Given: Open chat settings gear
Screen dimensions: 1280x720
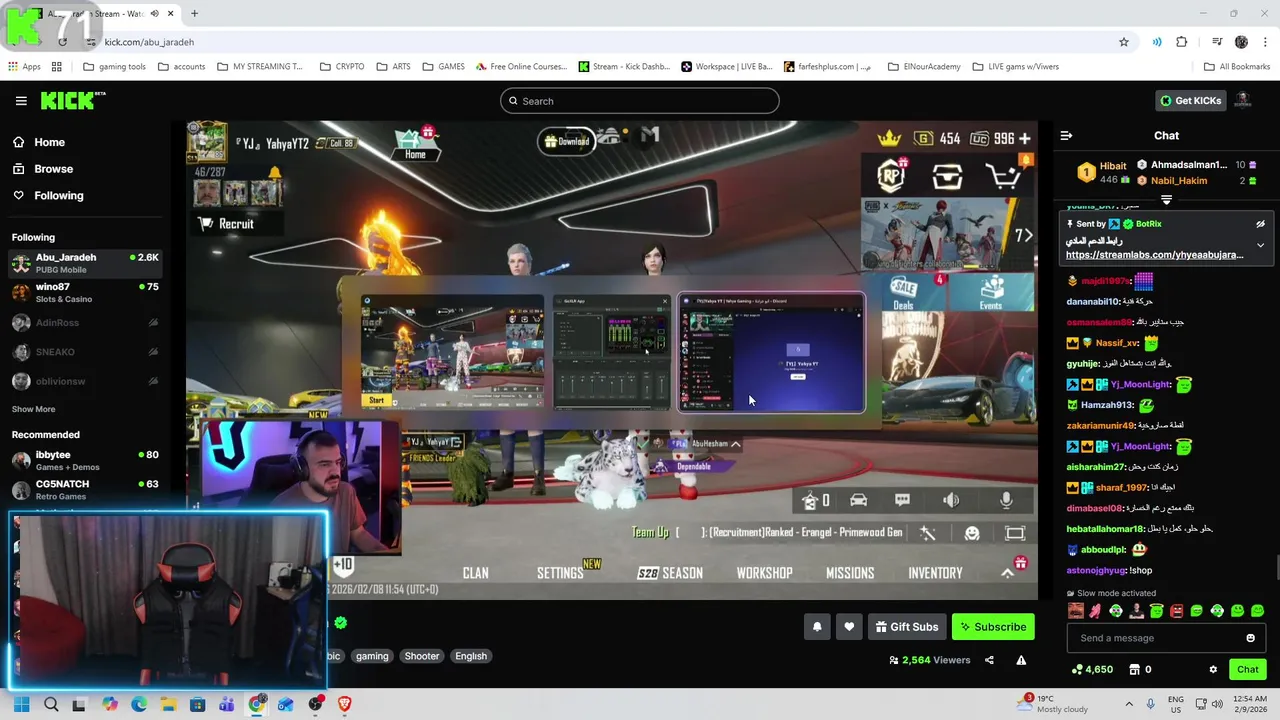Looking at the screenshot, I should pyautogui.click(x=1213, y=670).
